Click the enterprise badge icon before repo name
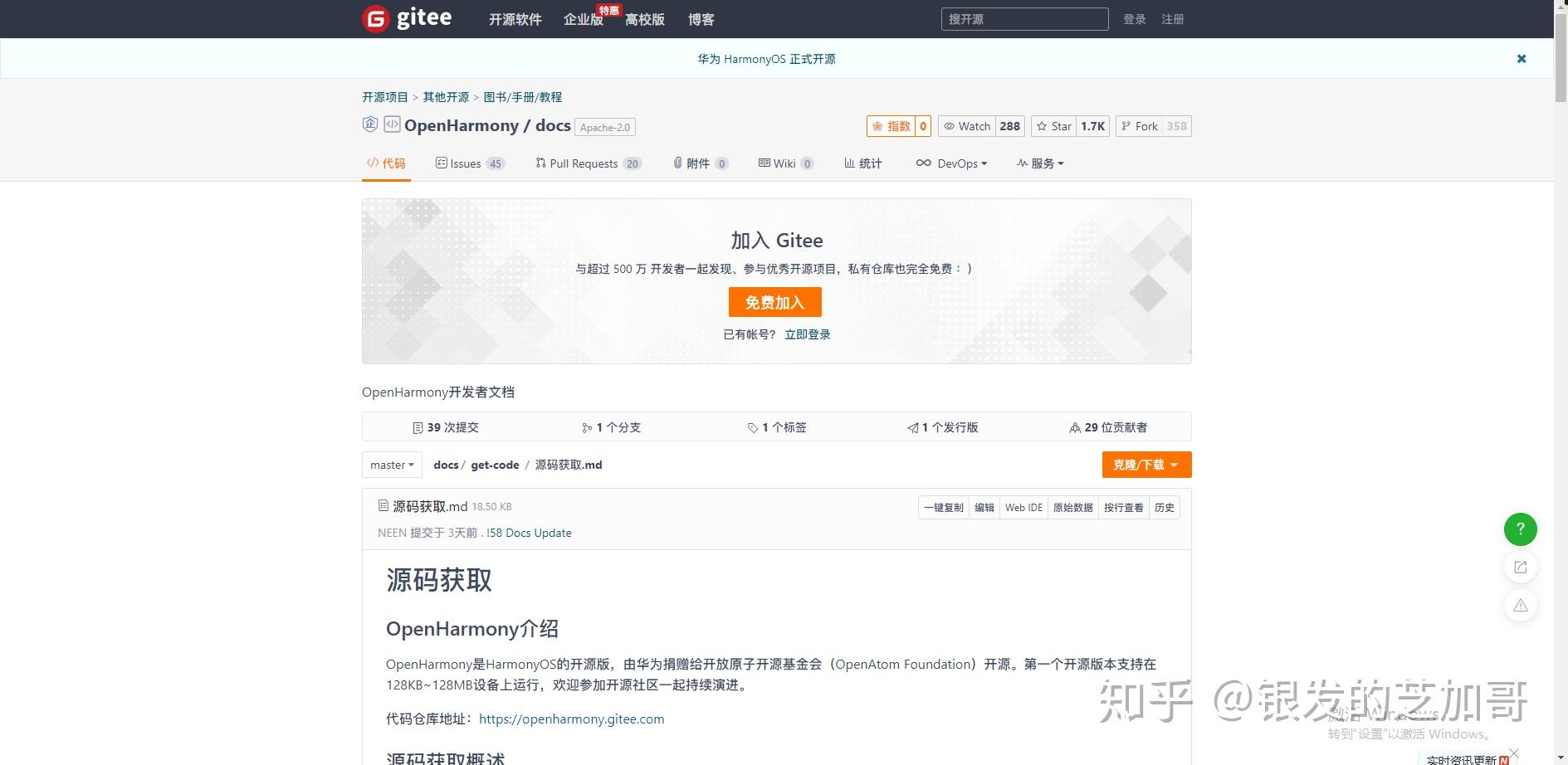This screenshot has width=1568, height=765. click(x=370, y=124)
